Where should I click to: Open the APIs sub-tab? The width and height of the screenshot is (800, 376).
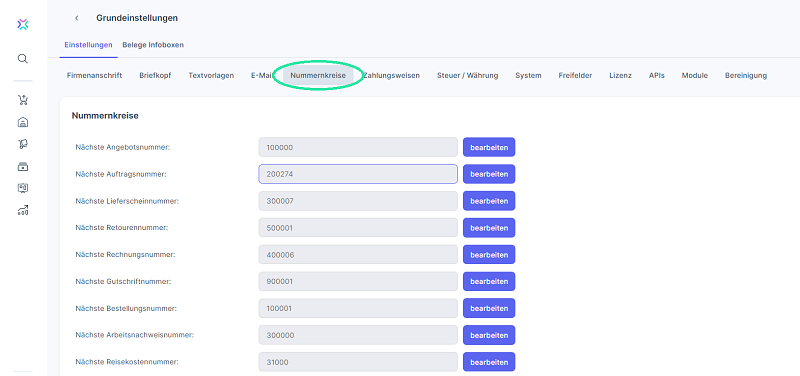[657, 76]
